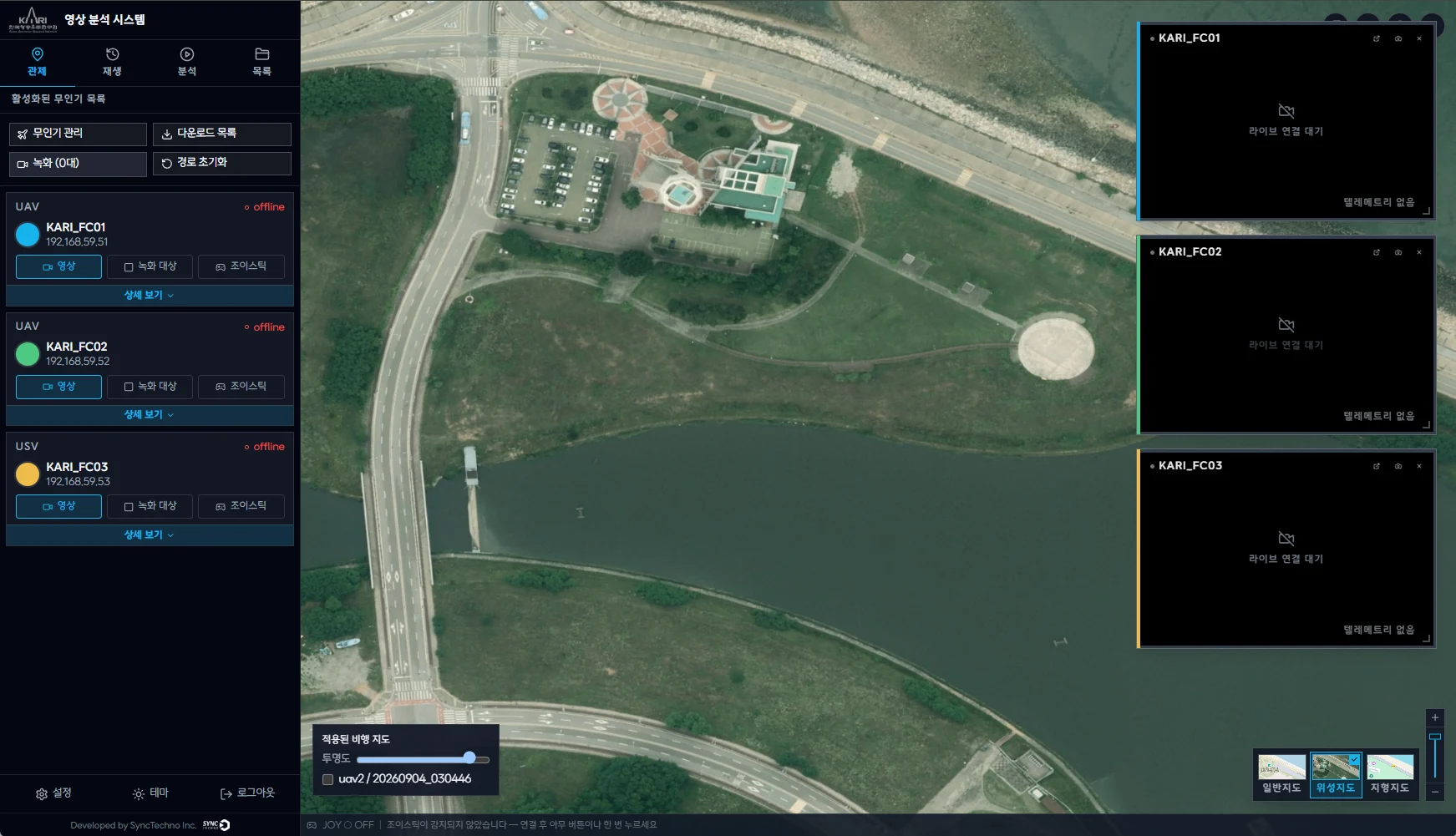Capture a snapshot of the KARI_FC02 feed

coord(1398,252)
